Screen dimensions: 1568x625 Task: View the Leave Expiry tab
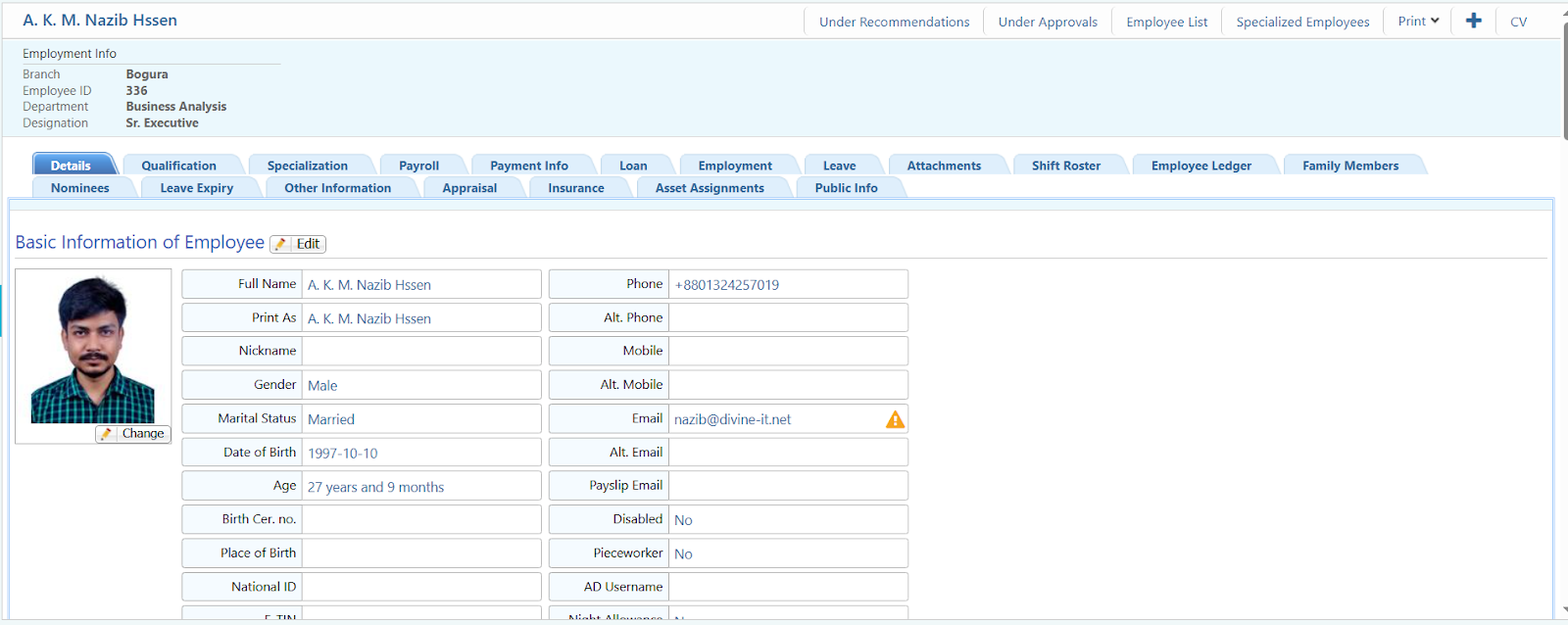tap(196, 188)
